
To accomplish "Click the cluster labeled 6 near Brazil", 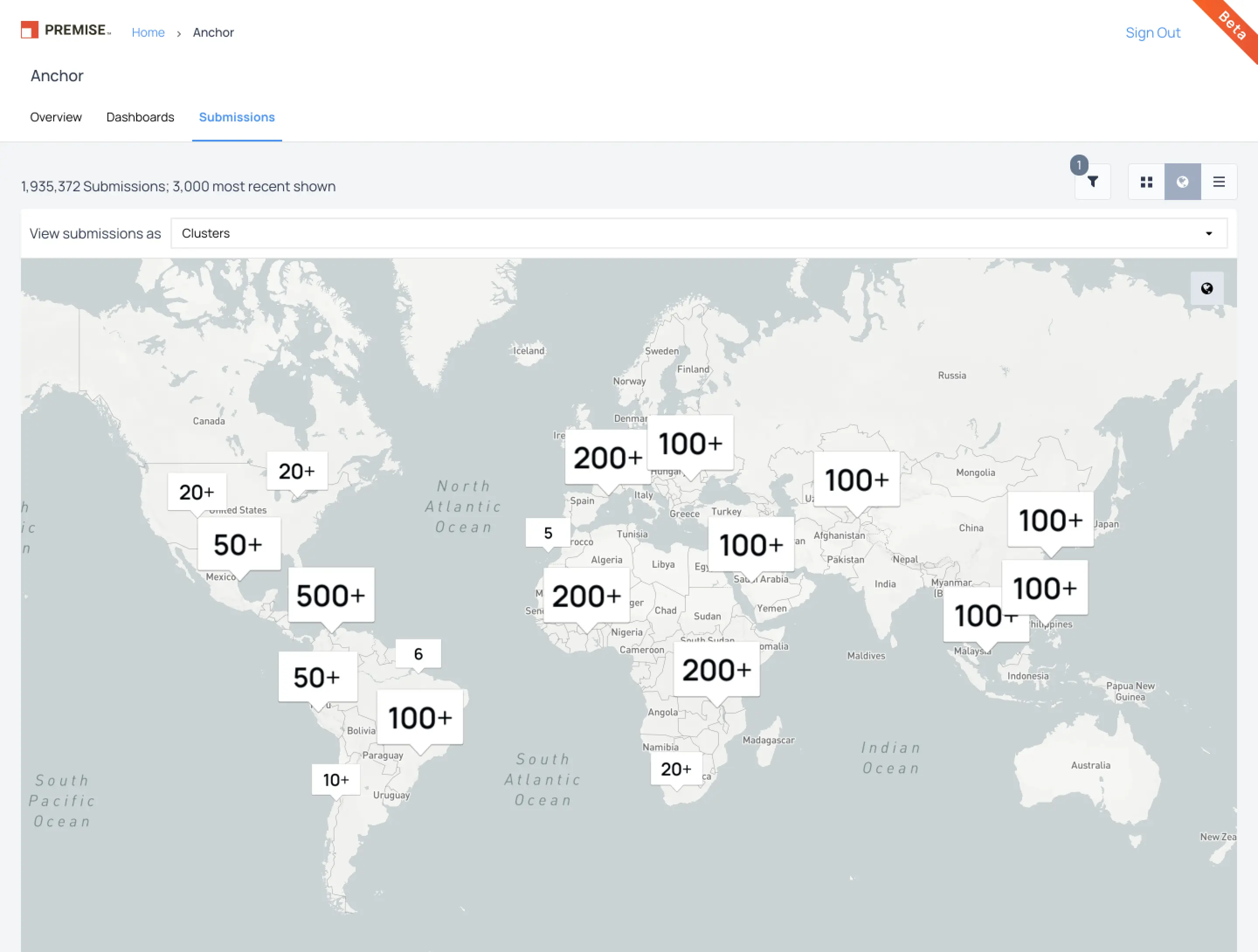I will [x=418, y=654].
